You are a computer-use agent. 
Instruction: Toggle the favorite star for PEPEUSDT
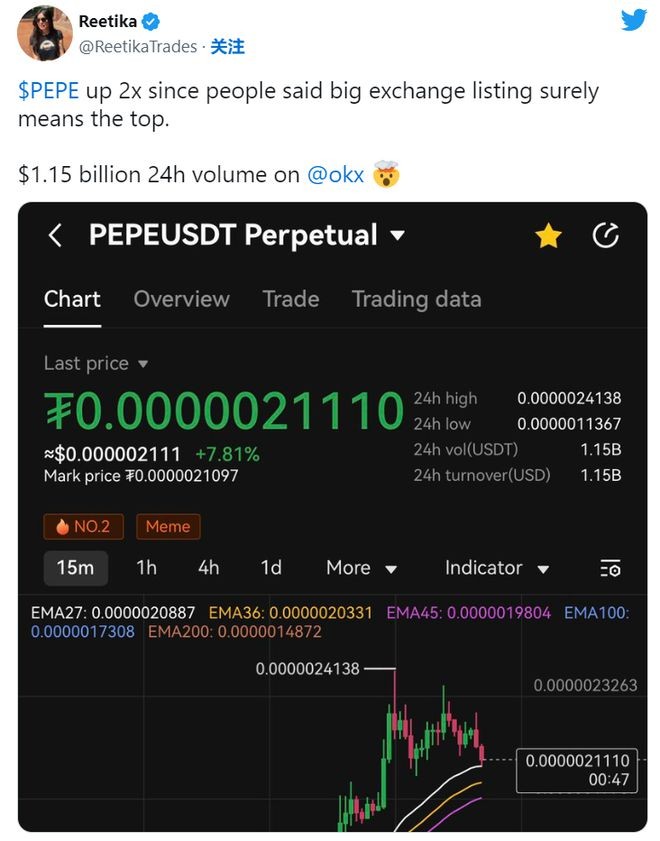[x=548, y=236]
